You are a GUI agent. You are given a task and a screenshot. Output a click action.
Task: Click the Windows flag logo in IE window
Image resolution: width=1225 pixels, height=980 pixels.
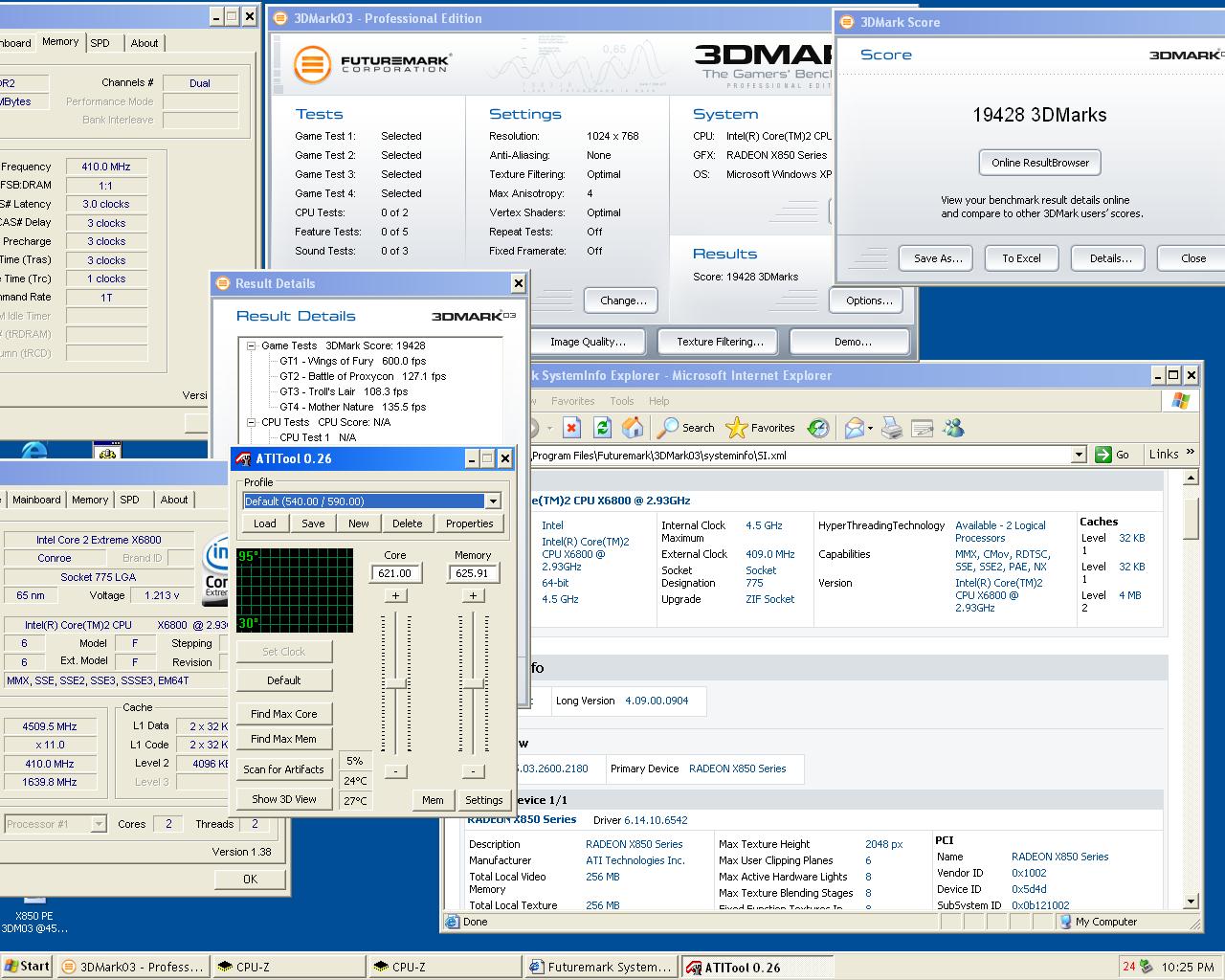pos(1180,401)
